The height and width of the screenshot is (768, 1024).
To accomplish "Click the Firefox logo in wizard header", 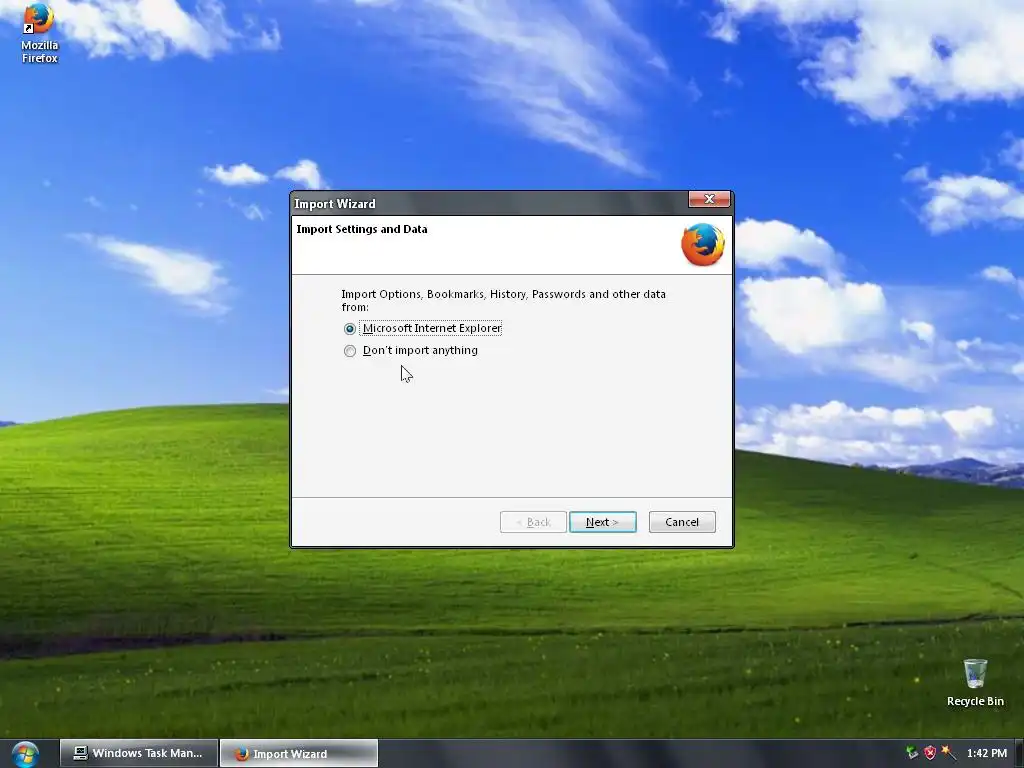I will pos(703,245).
